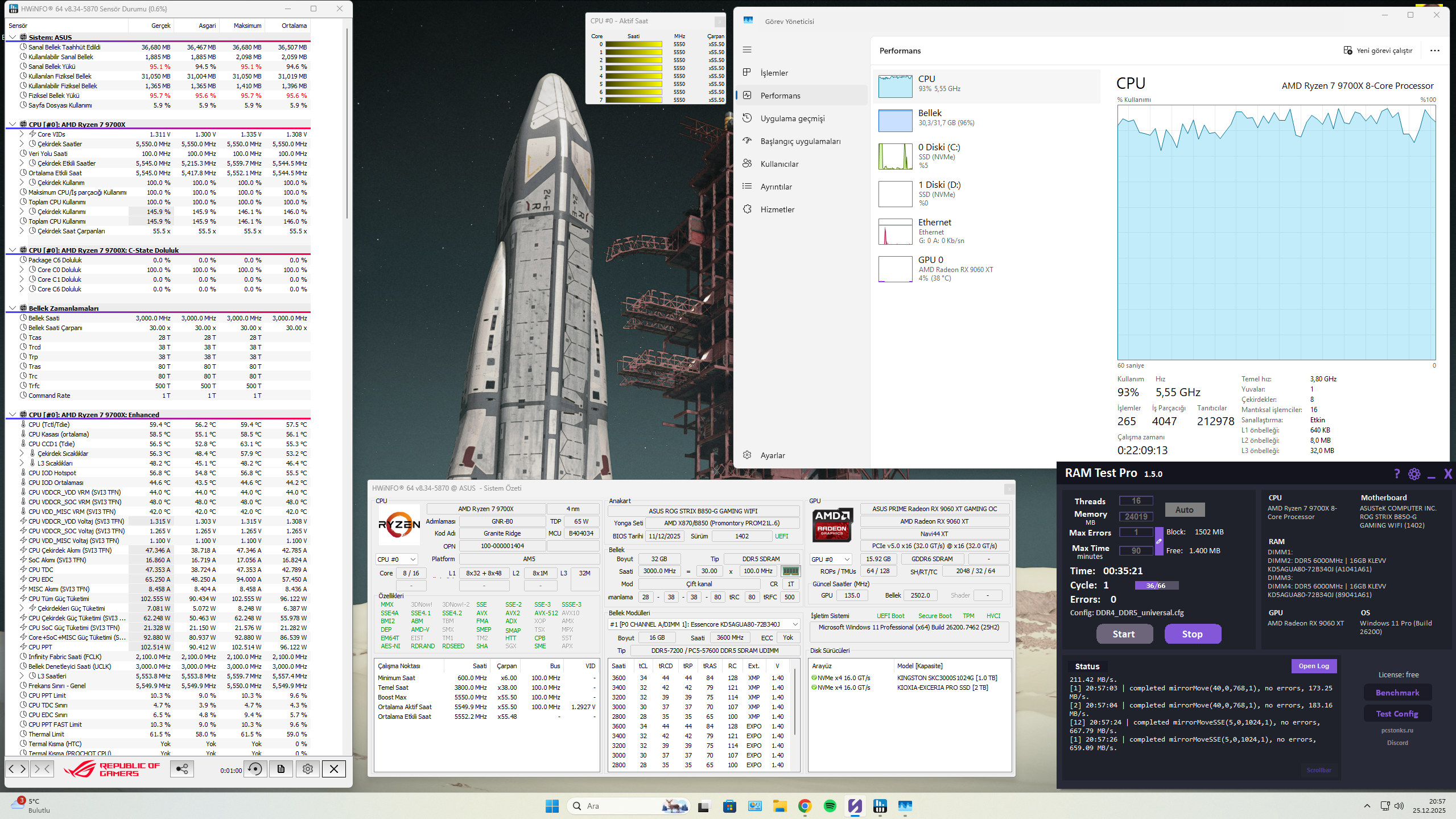Collapse CPU [#0]: AMD Ryzen 7 9700X group

point(13,124)
